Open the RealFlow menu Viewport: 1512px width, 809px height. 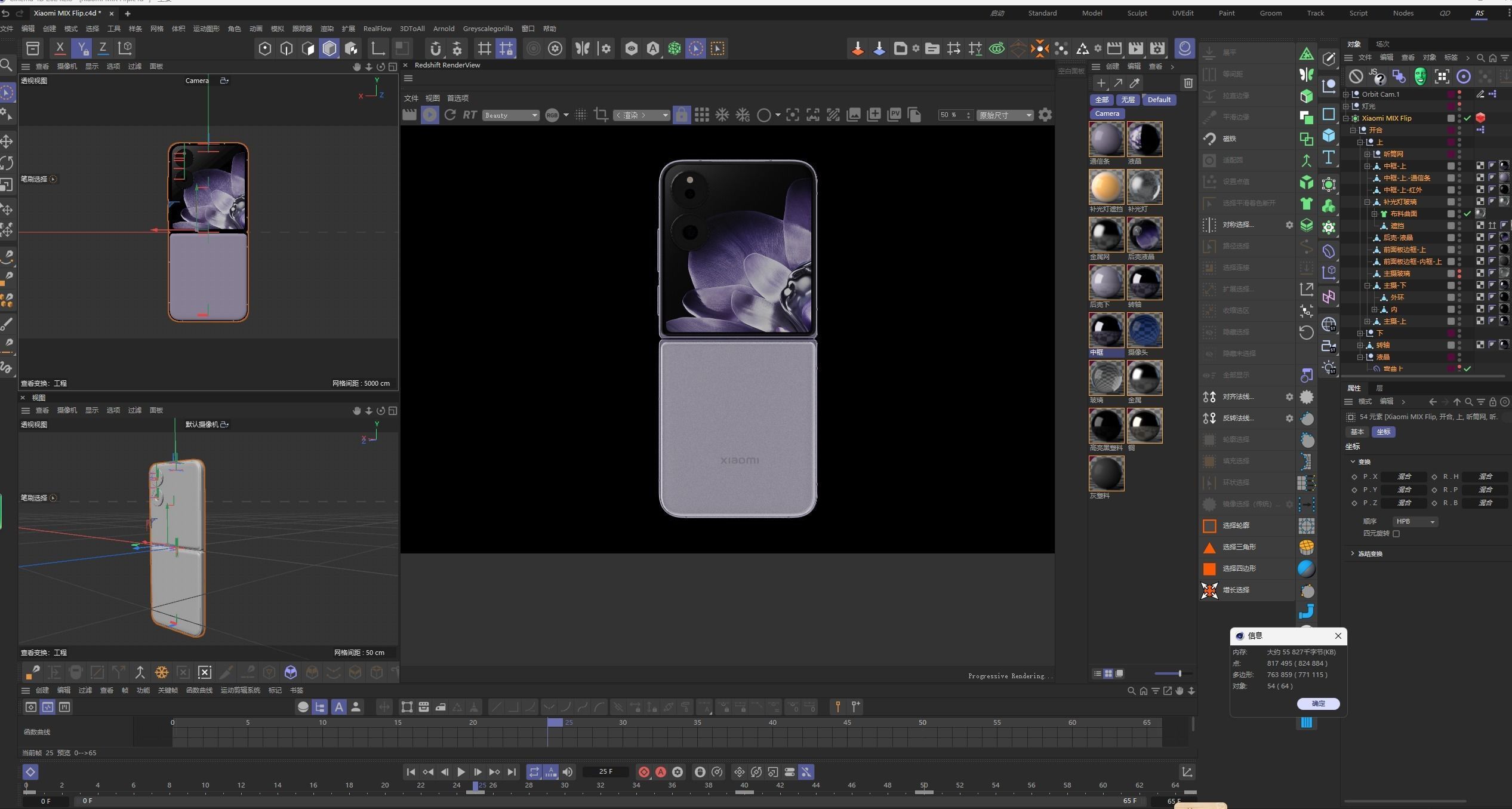tap(377, 29)
